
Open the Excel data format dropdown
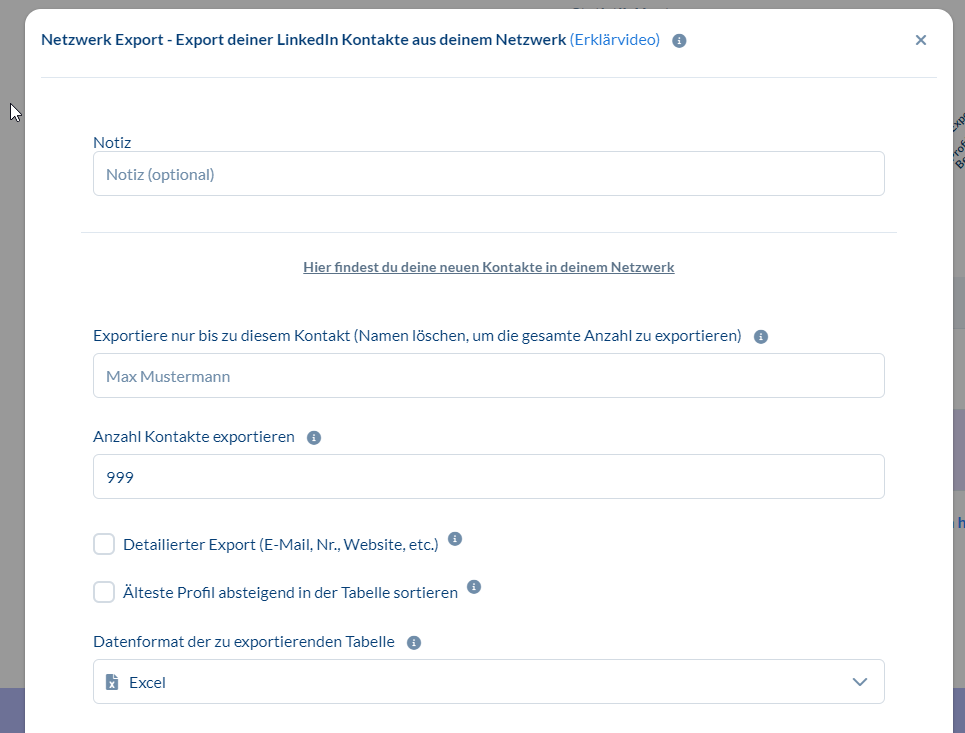[x=488, y=682]
